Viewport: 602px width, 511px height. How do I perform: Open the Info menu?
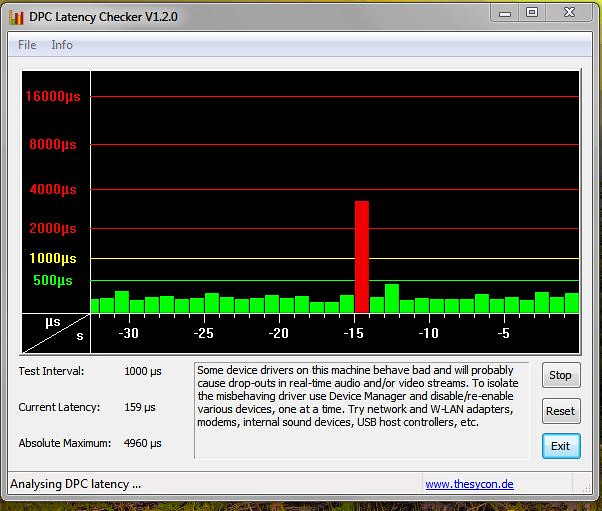pyautogui.click(x=62, y=45)
